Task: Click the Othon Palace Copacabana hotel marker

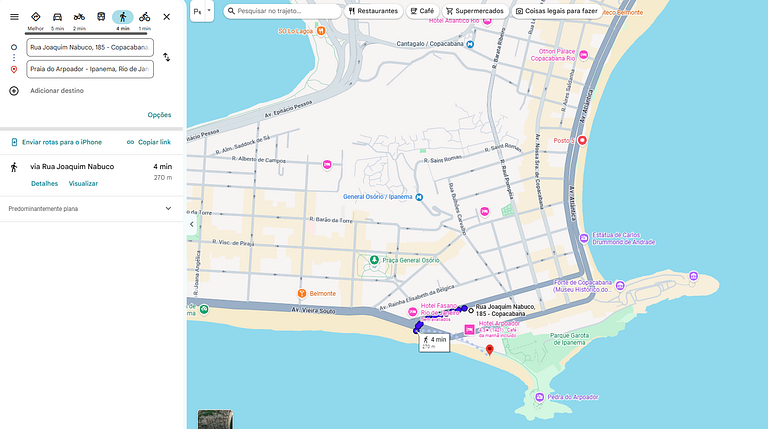Action: coord(583,55)
